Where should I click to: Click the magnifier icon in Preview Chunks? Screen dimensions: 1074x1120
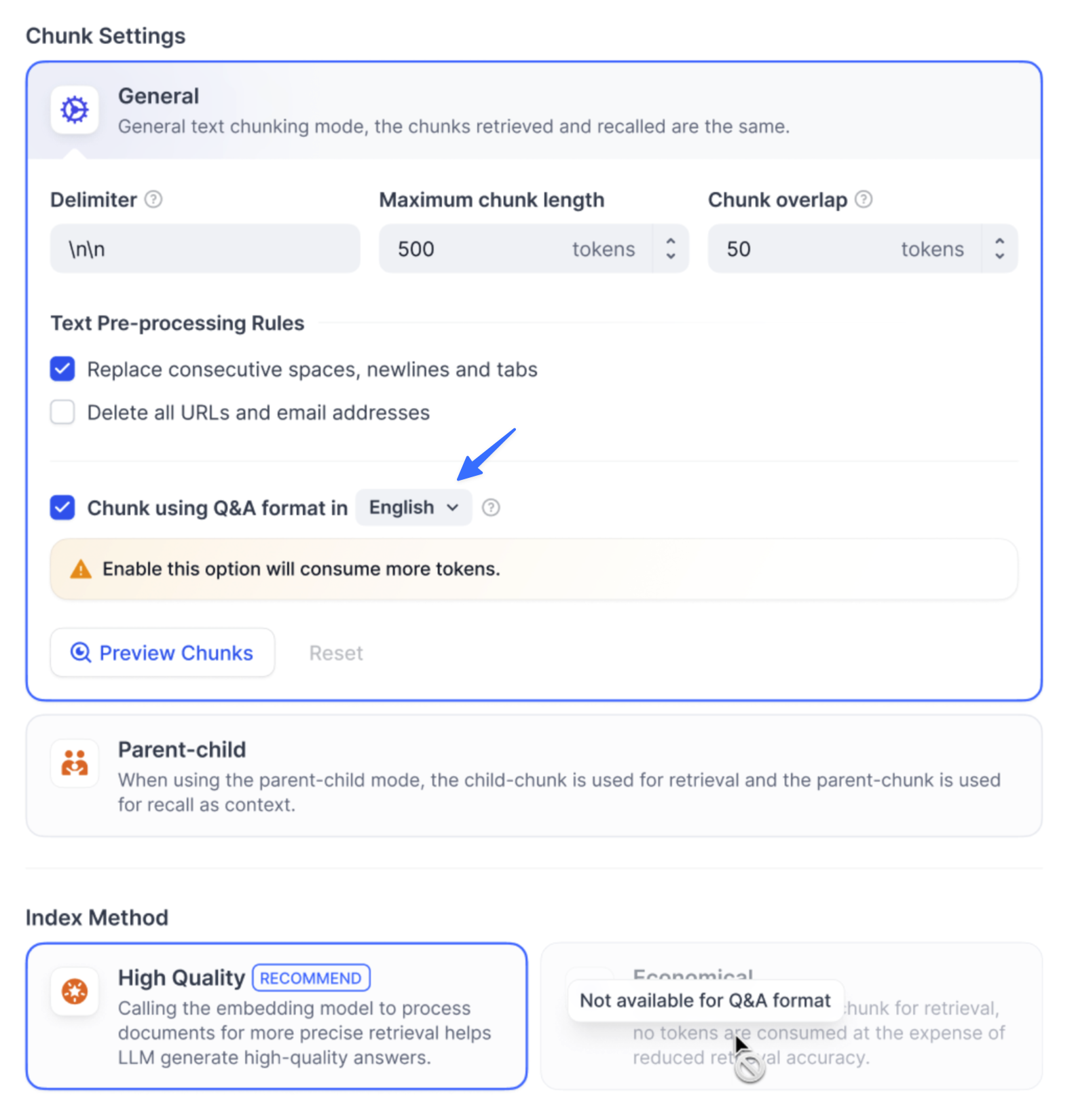pyautogui.click(x=81, y=653)
